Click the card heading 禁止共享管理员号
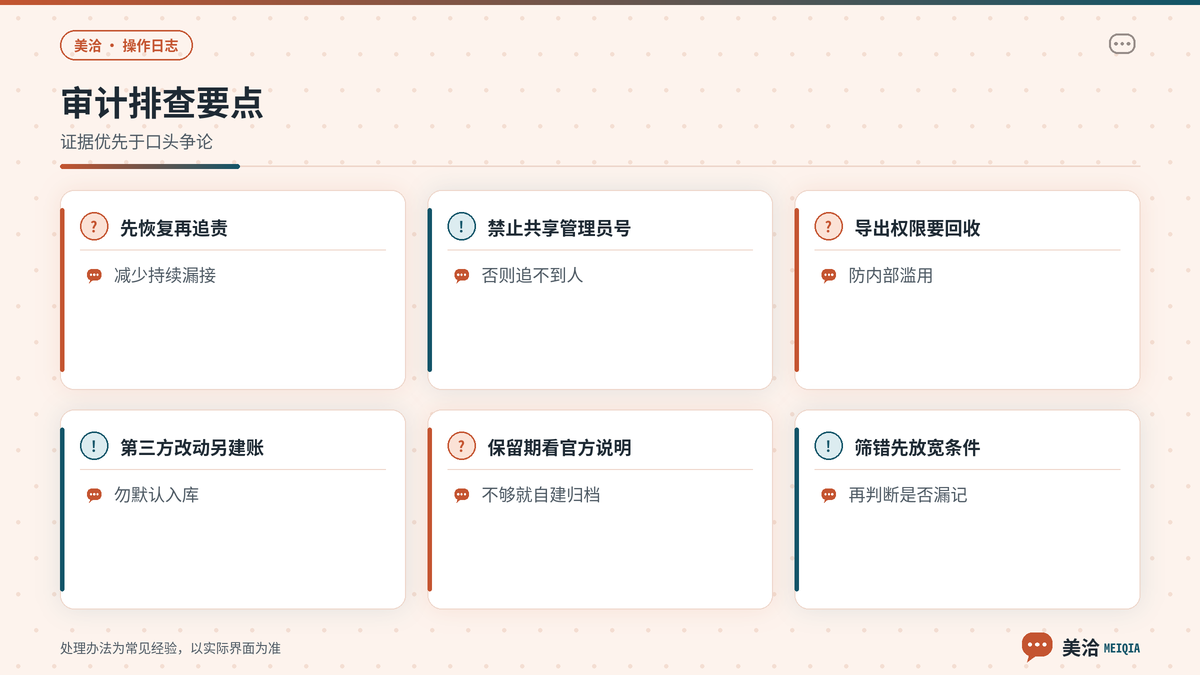The width and height of the screenshot is (1200, 675). click(x=559, y=228)
